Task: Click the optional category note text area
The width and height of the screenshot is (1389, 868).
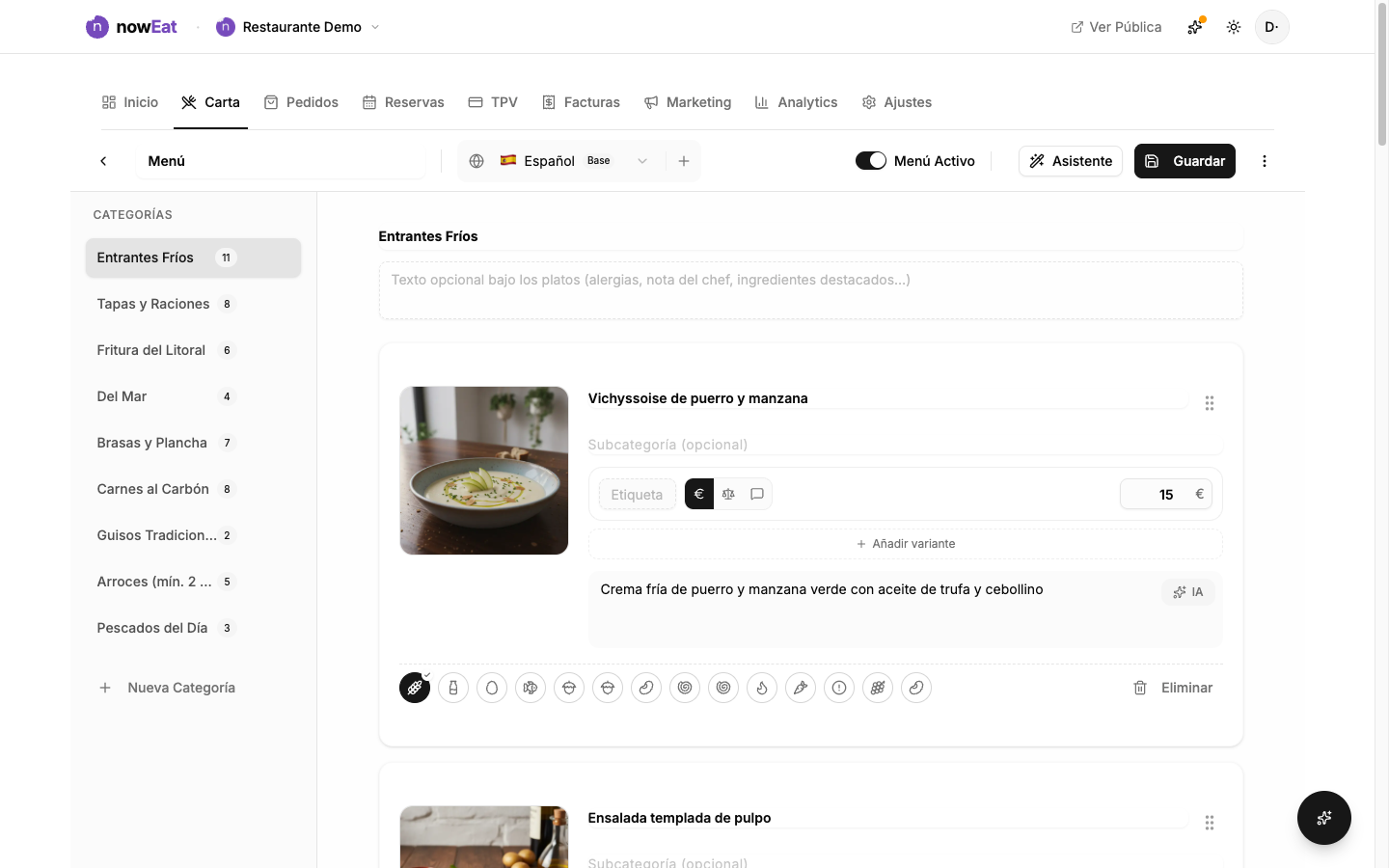Action: (x=810, y=290)
